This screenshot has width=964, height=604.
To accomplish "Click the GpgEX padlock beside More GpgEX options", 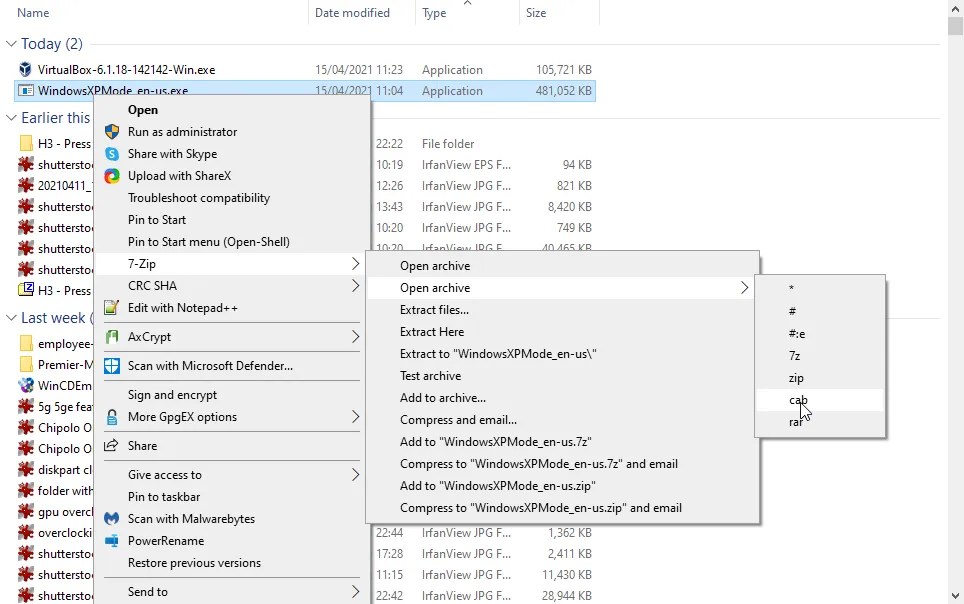I will click(x=113, y=416).
